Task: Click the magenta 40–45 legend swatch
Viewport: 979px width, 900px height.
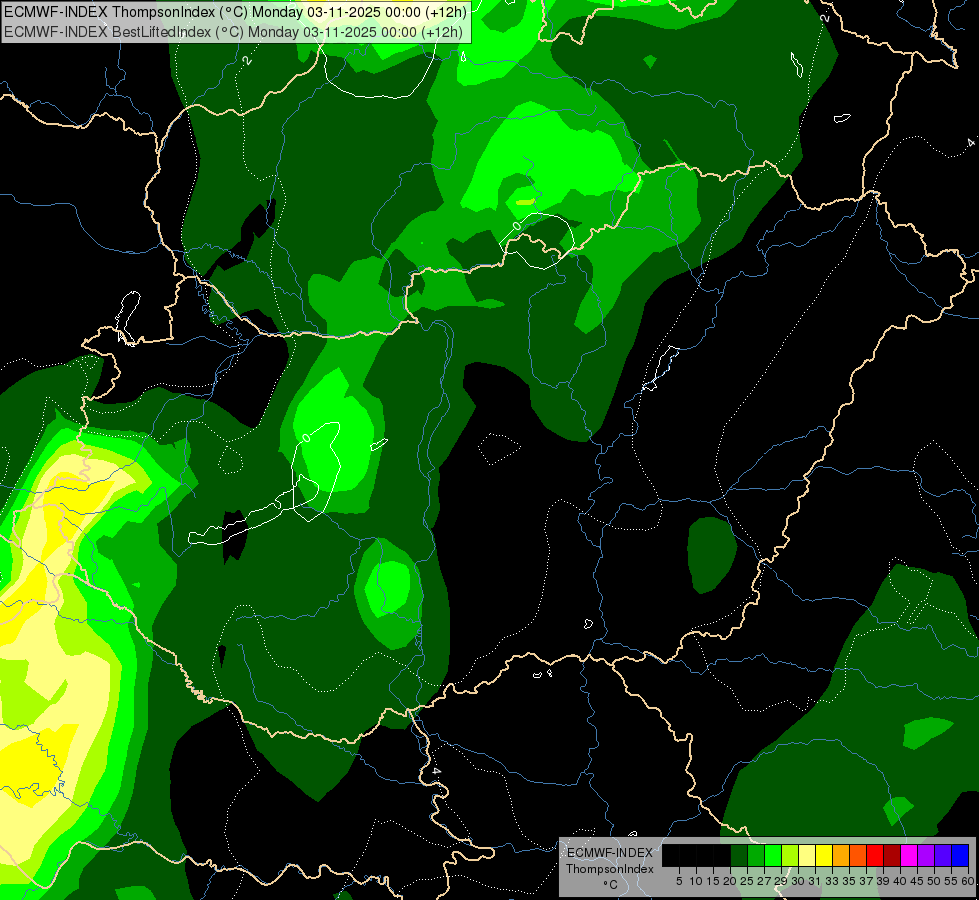Action: click(x=909, y=855)
